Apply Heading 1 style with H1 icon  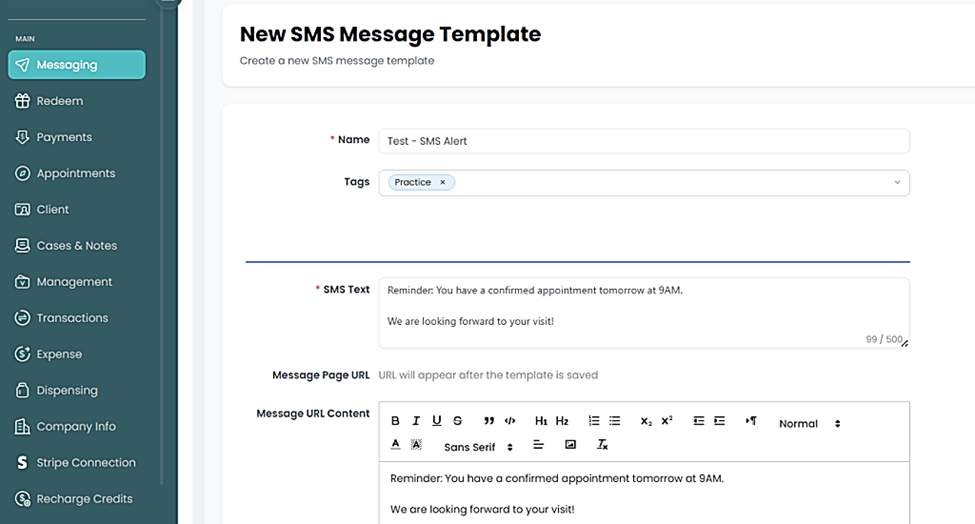(x=541, y=422)
